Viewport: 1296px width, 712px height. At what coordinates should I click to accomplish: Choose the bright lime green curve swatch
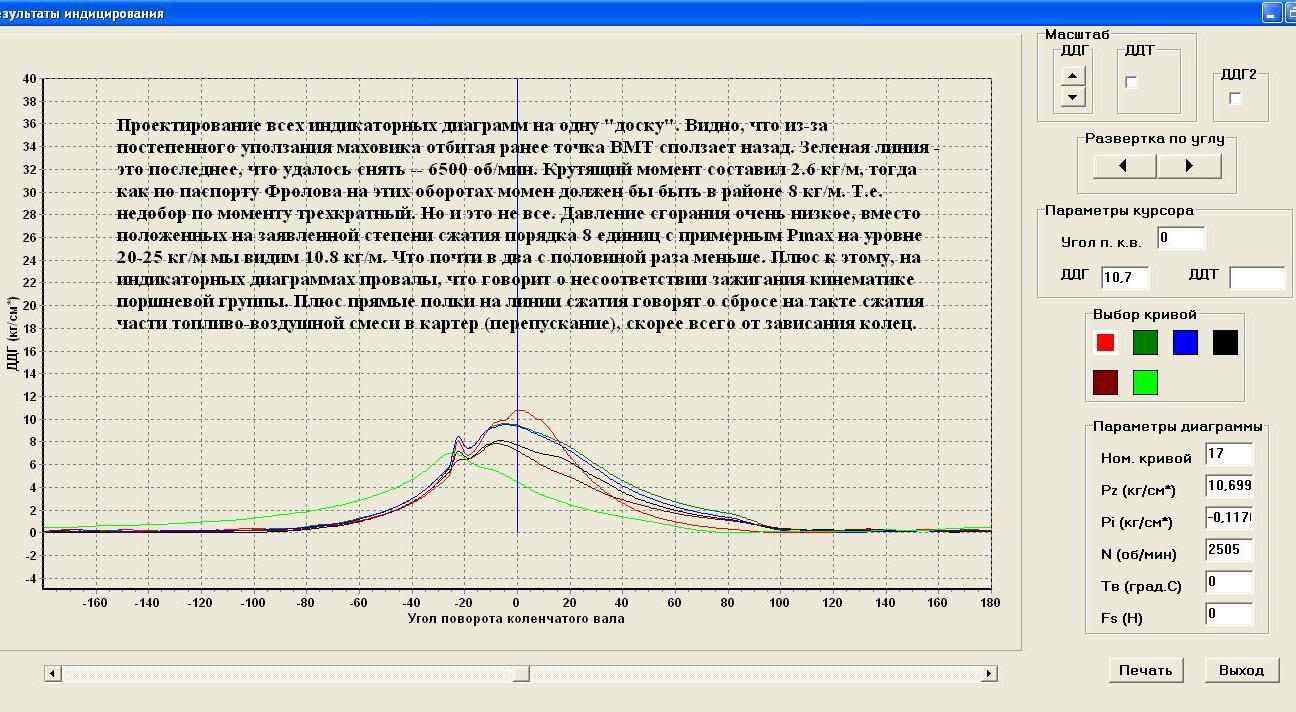pyautogui.click(x=1145, y=382)
